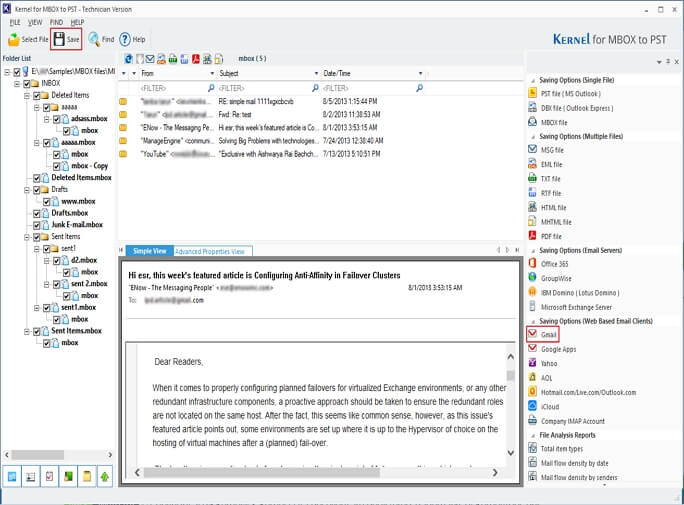Collapse the aaaaa.mbox tree node
684x505 pixels.
pos(37,143)
